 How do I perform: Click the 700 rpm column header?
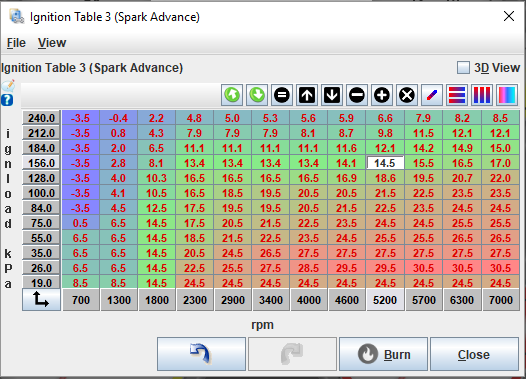pos(81,300)
